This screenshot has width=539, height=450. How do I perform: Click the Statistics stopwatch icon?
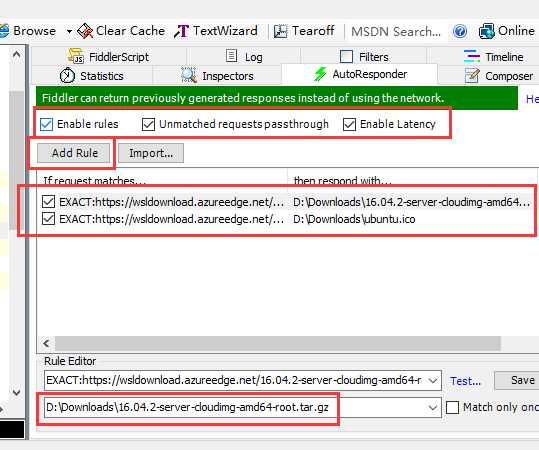pos(67,75)
